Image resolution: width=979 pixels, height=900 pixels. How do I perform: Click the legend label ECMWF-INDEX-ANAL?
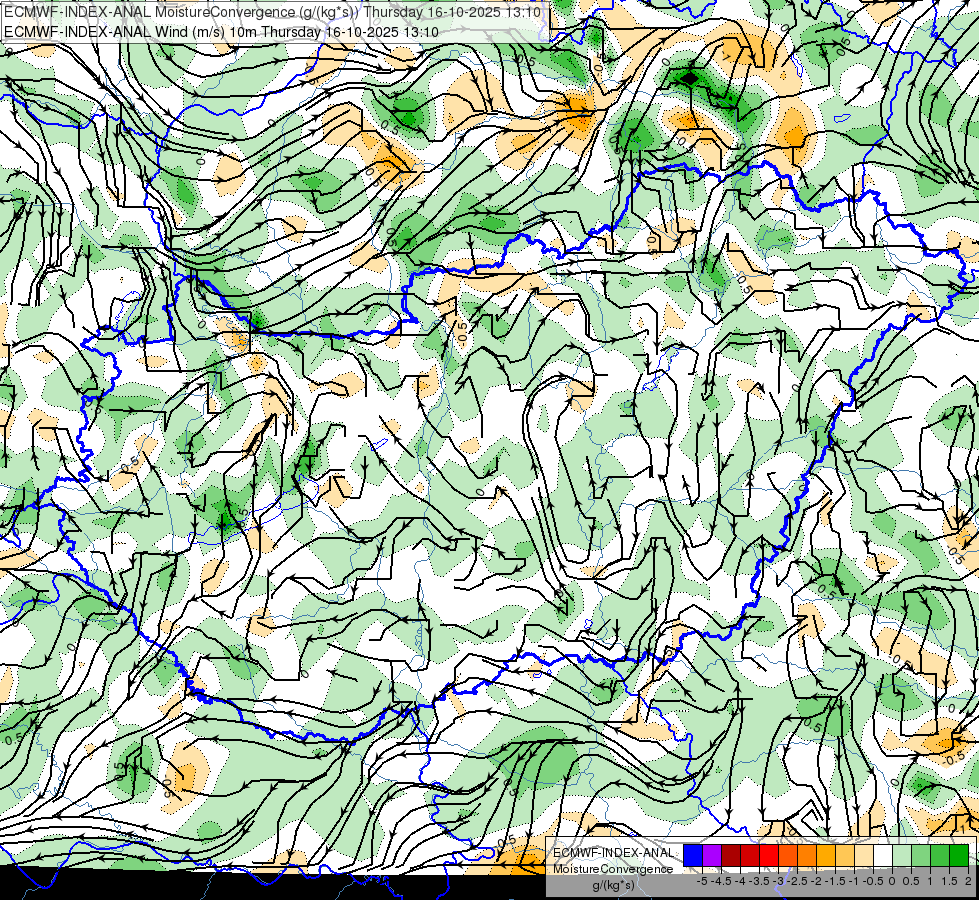(613, 853)
